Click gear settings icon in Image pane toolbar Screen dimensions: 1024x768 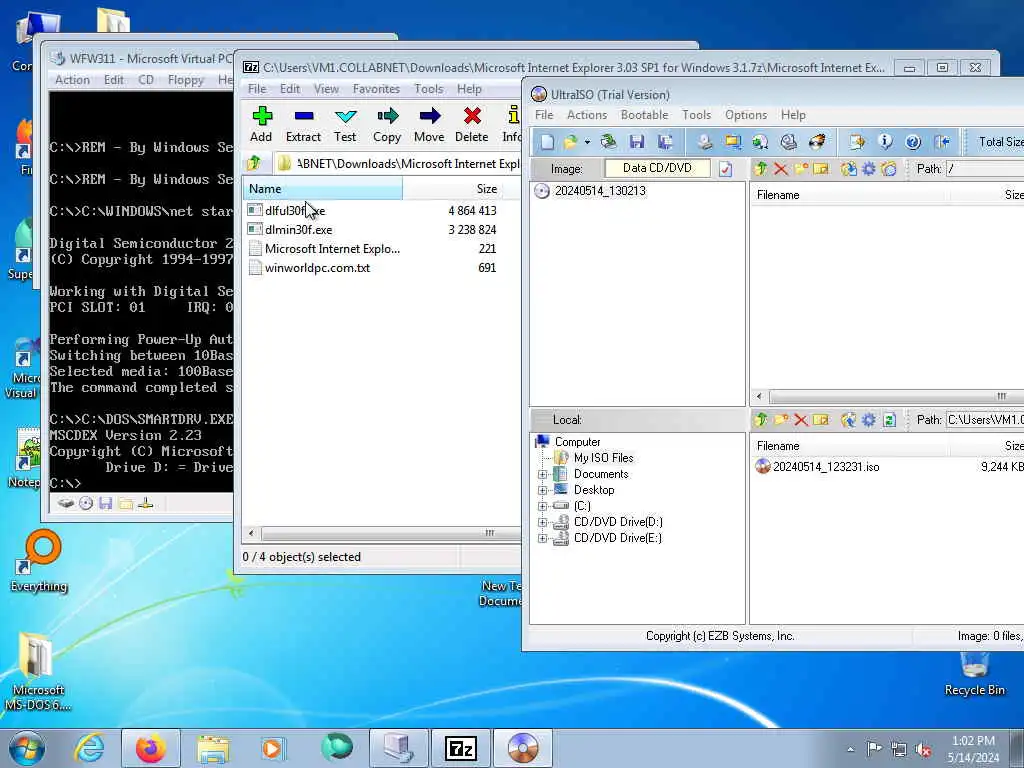point(869,169)
